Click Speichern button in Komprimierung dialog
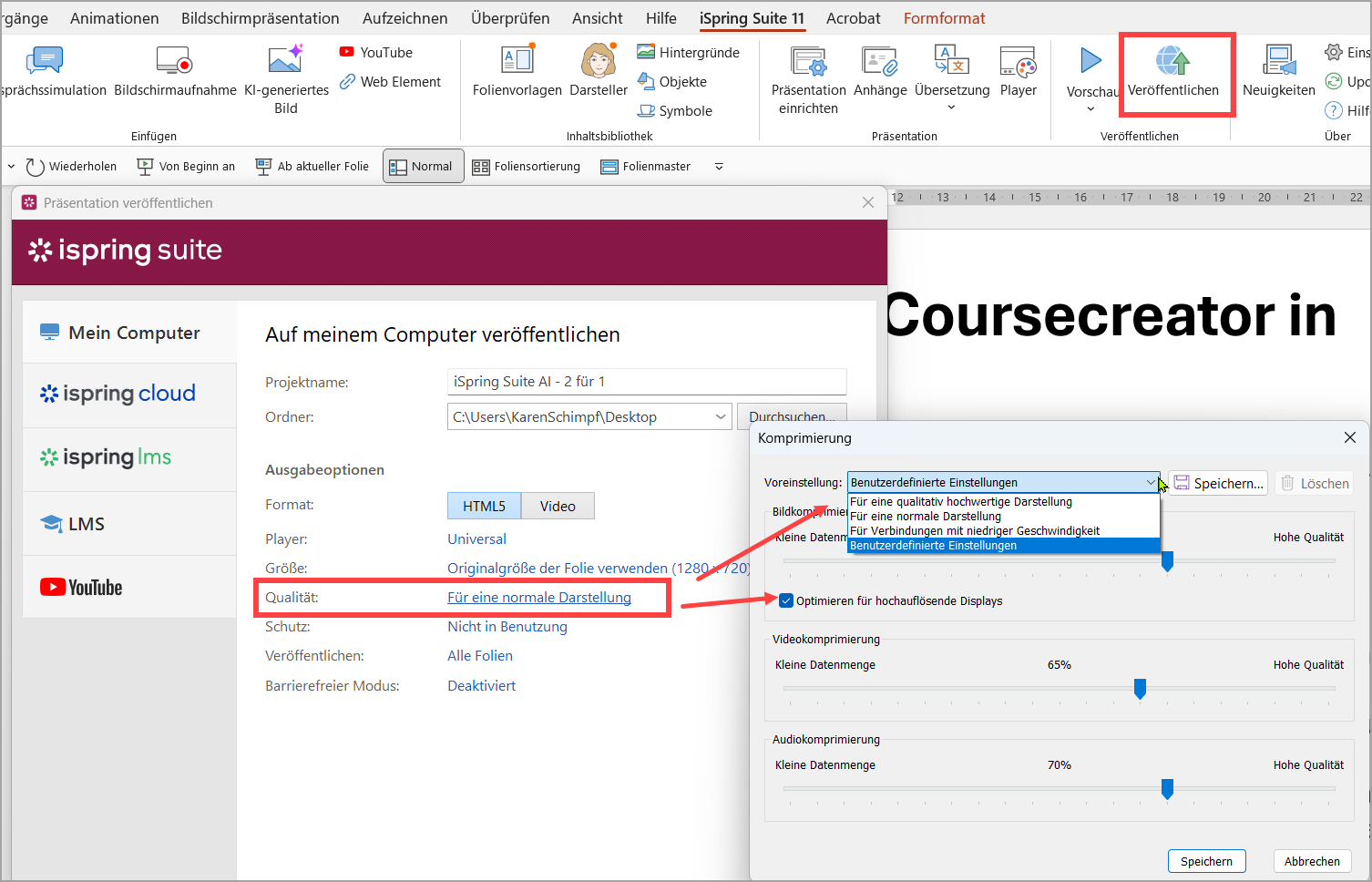Image resolution: width=1372 pixels, height=882 pixels. [x=1206, y=861]
